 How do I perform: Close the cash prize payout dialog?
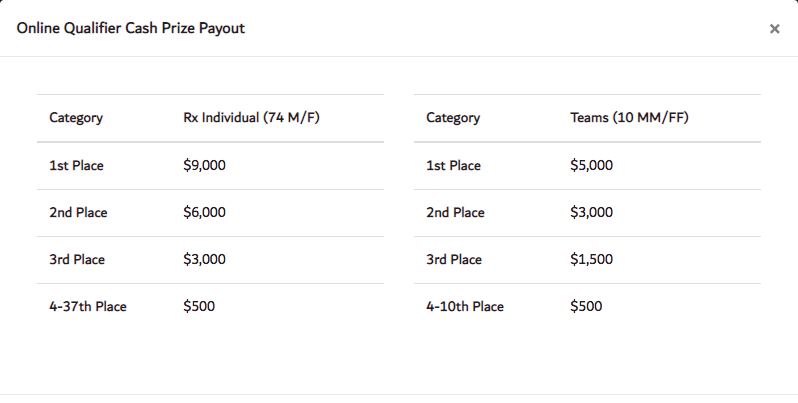click(x=774, y=29)
